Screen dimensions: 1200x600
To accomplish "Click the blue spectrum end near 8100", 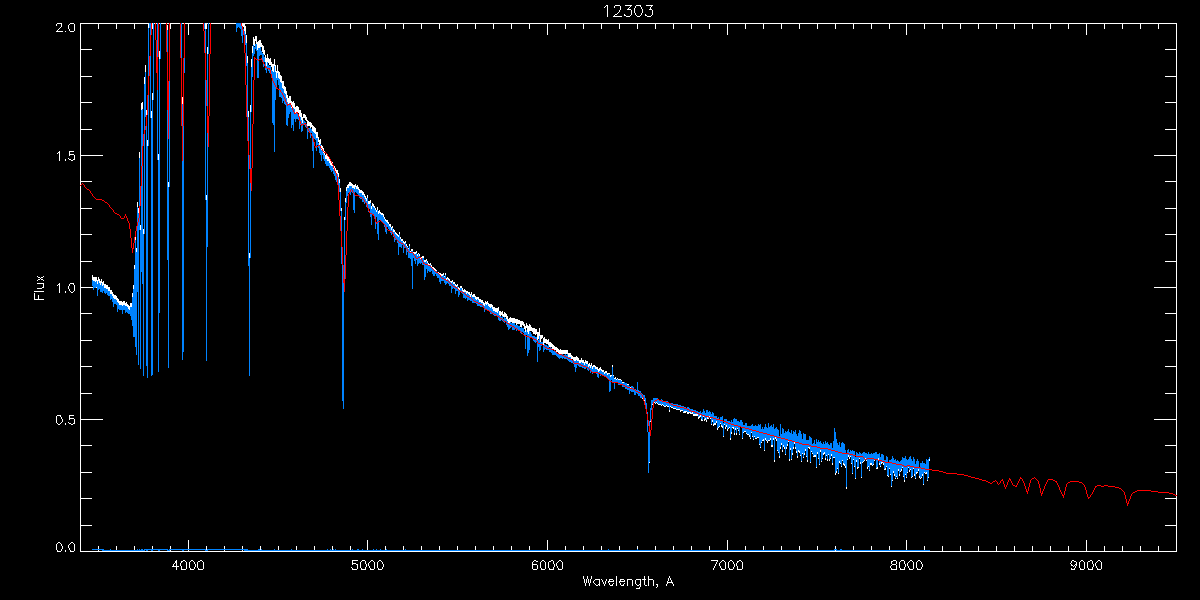I will [929, 467].
